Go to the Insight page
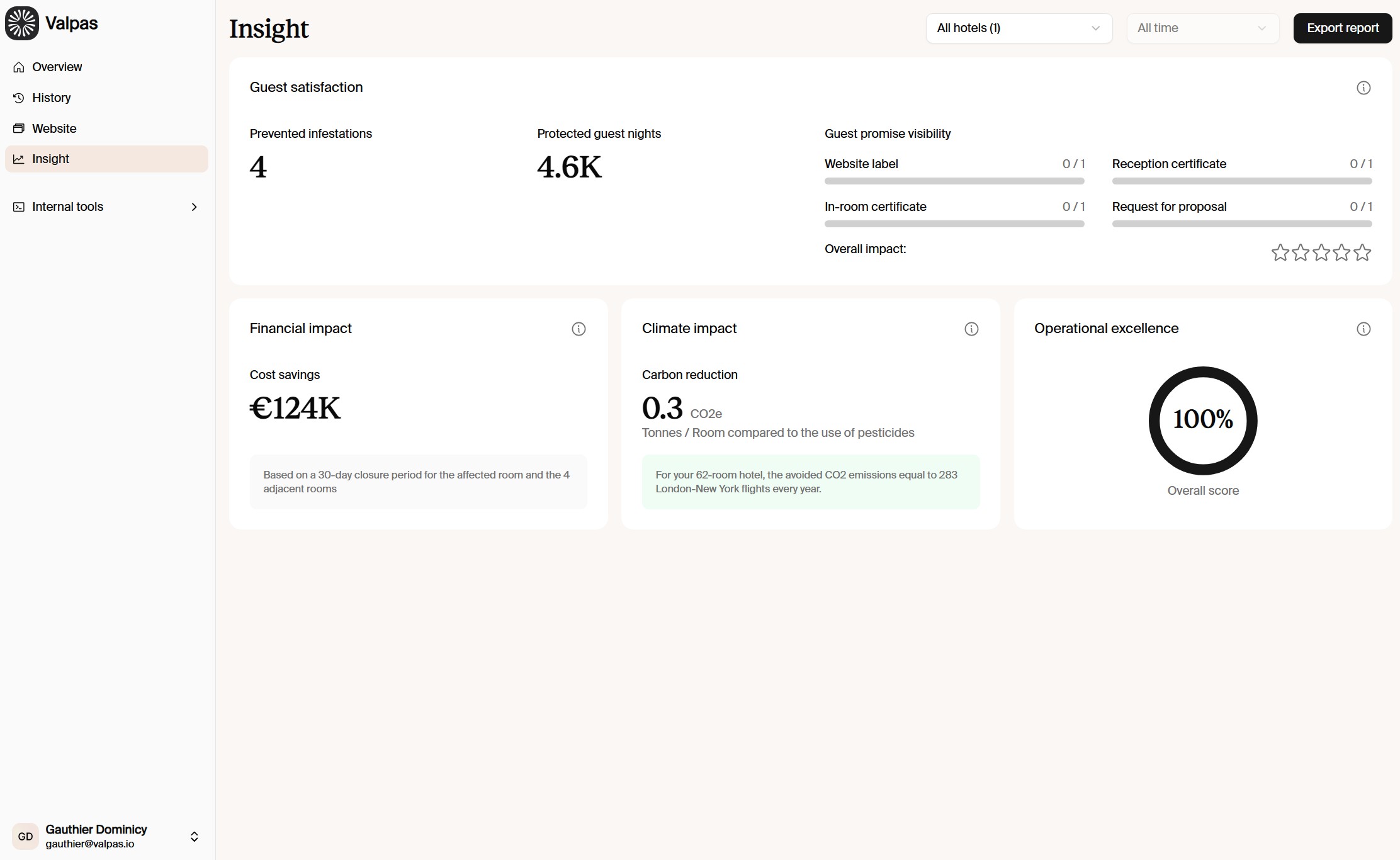The image size is (1400, 860). point(50,159)
